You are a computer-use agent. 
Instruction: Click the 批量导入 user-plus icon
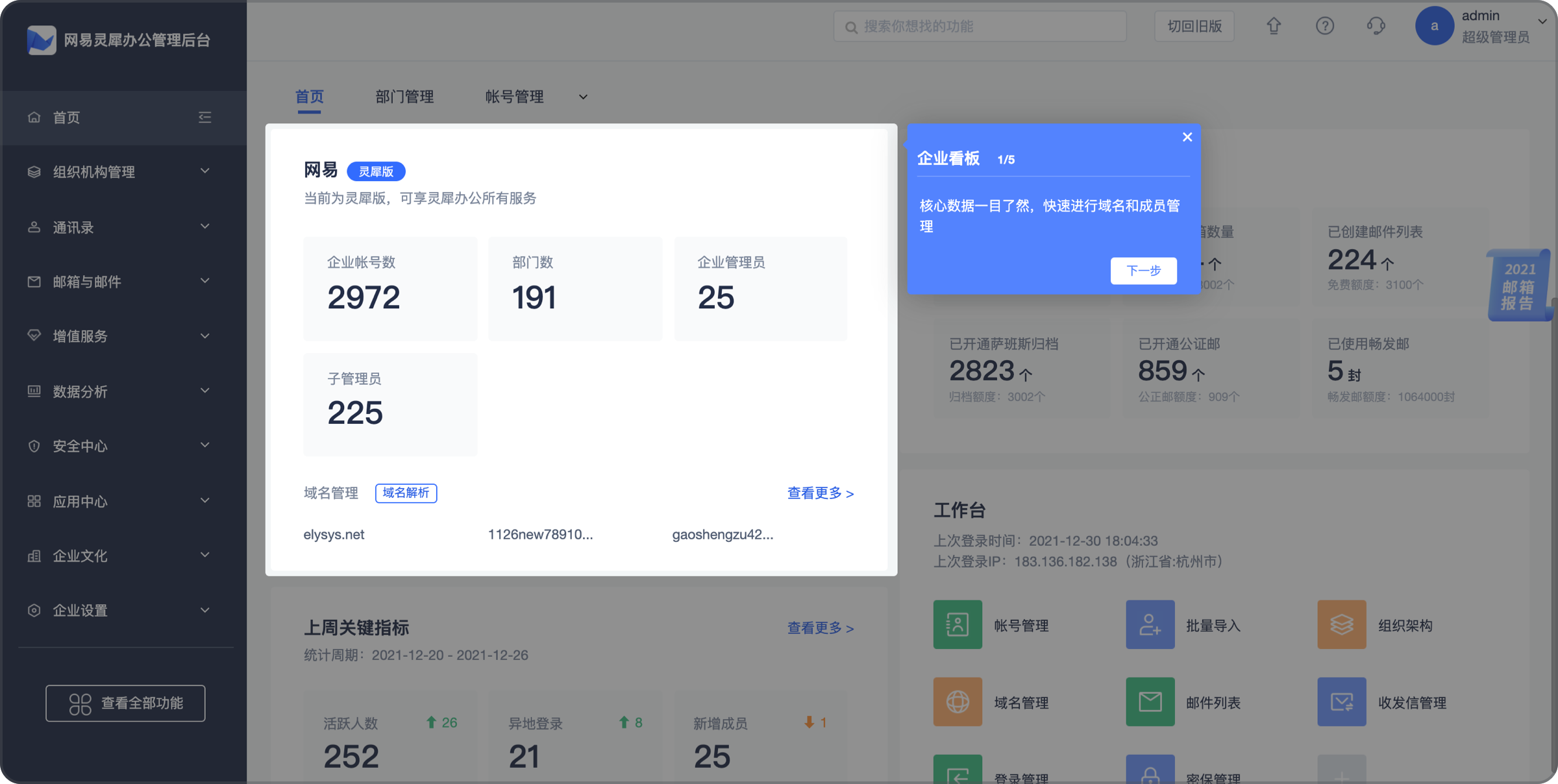tap(1150, 625)
